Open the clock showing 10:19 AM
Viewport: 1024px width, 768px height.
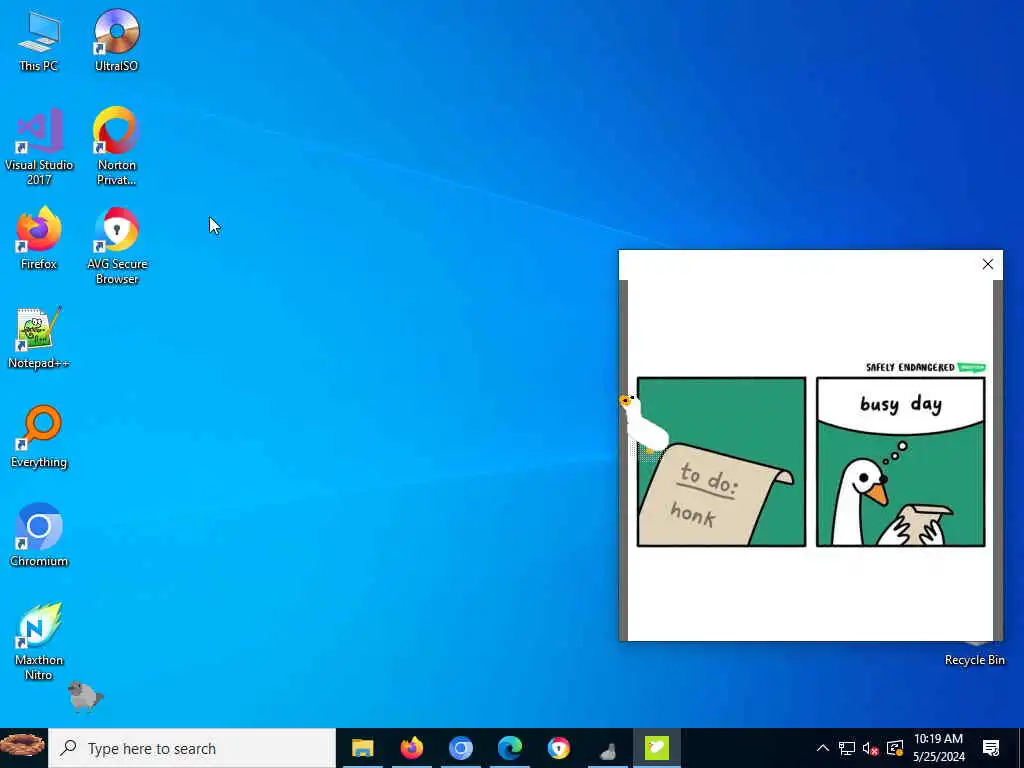point(938,748)
